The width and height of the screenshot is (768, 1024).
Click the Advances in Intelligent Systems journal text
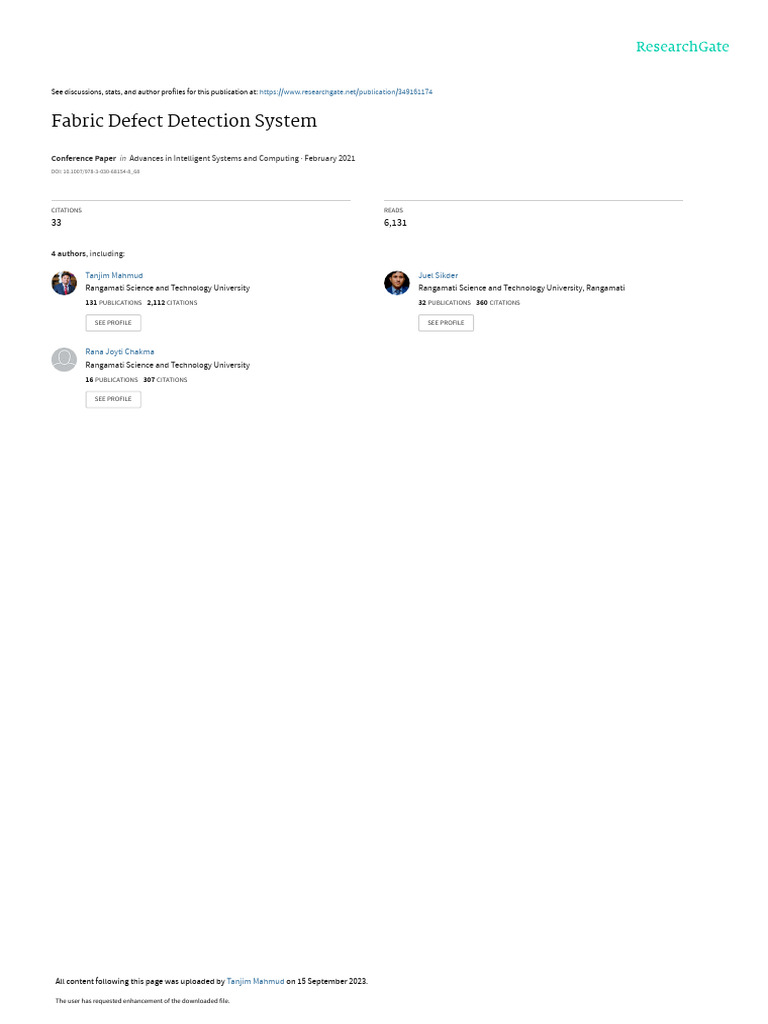[214, 158]
